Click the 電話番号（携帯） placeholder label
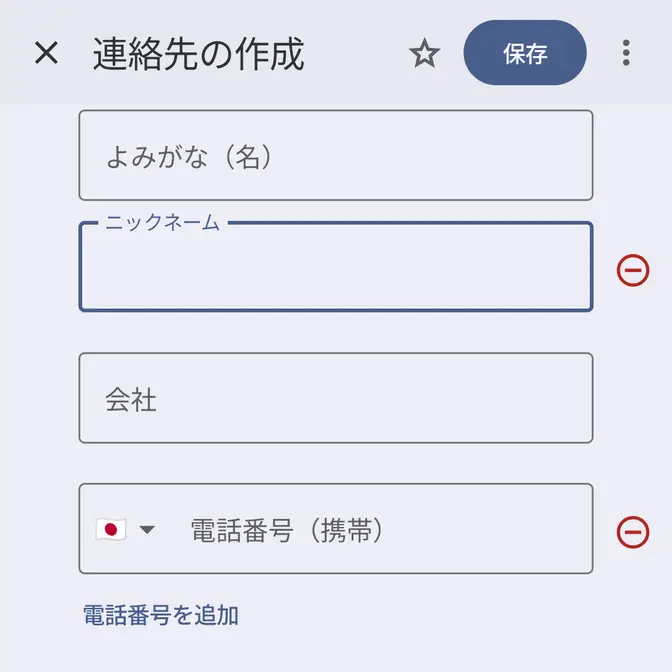The width and height of the screenshot is (672, 672). [287, 530]
